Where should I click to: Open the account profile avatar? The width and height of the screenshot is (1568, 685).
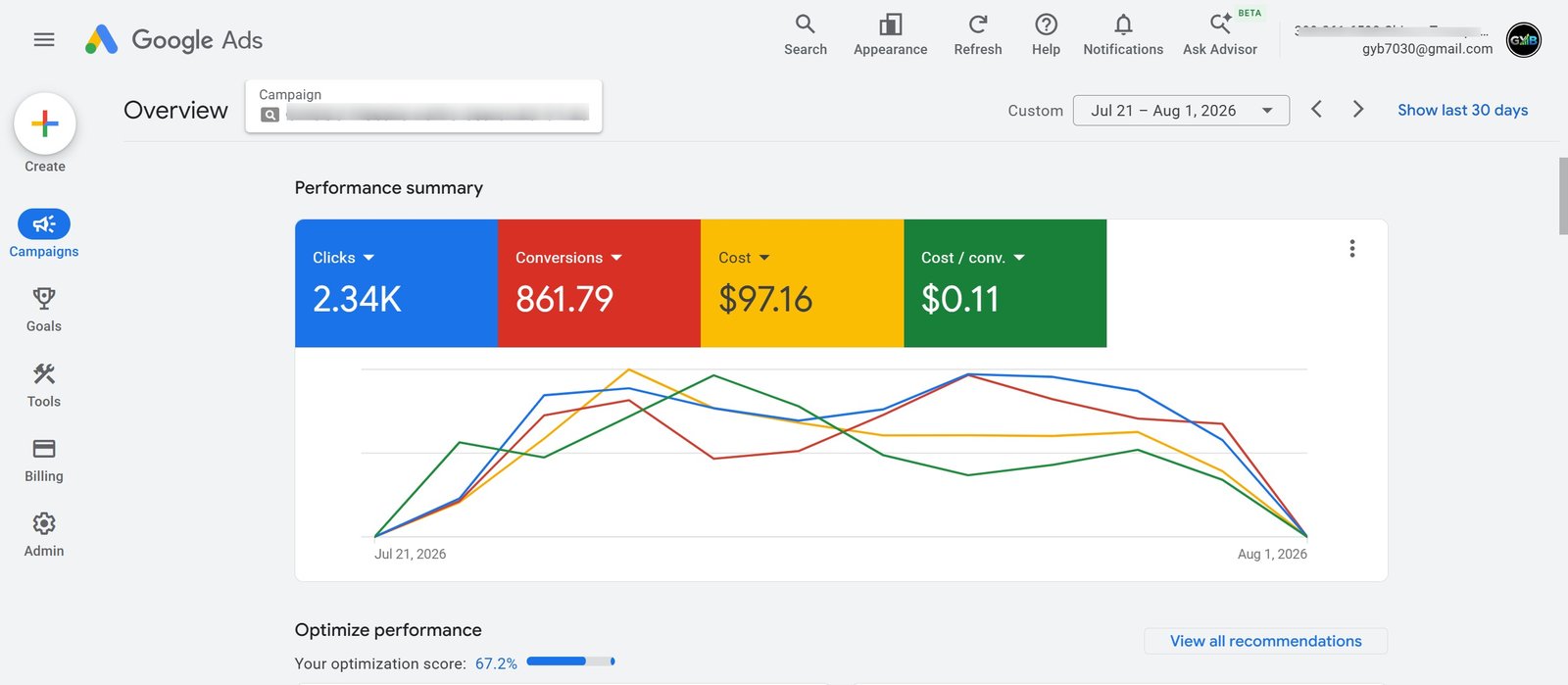click(x=1523, y=40)
